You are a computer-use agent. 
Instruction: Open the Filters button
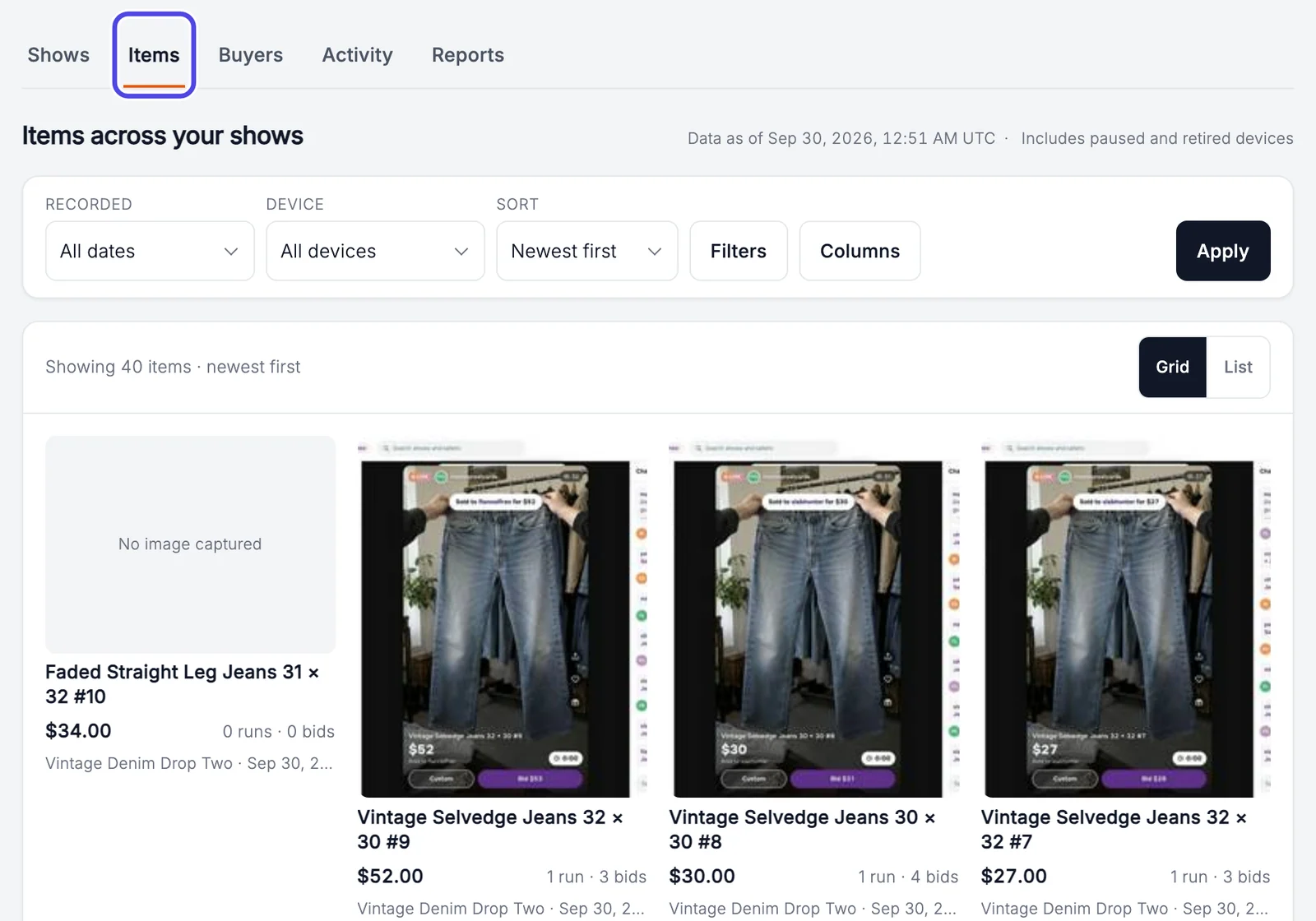pyautogui.click(x=739, y=251)
